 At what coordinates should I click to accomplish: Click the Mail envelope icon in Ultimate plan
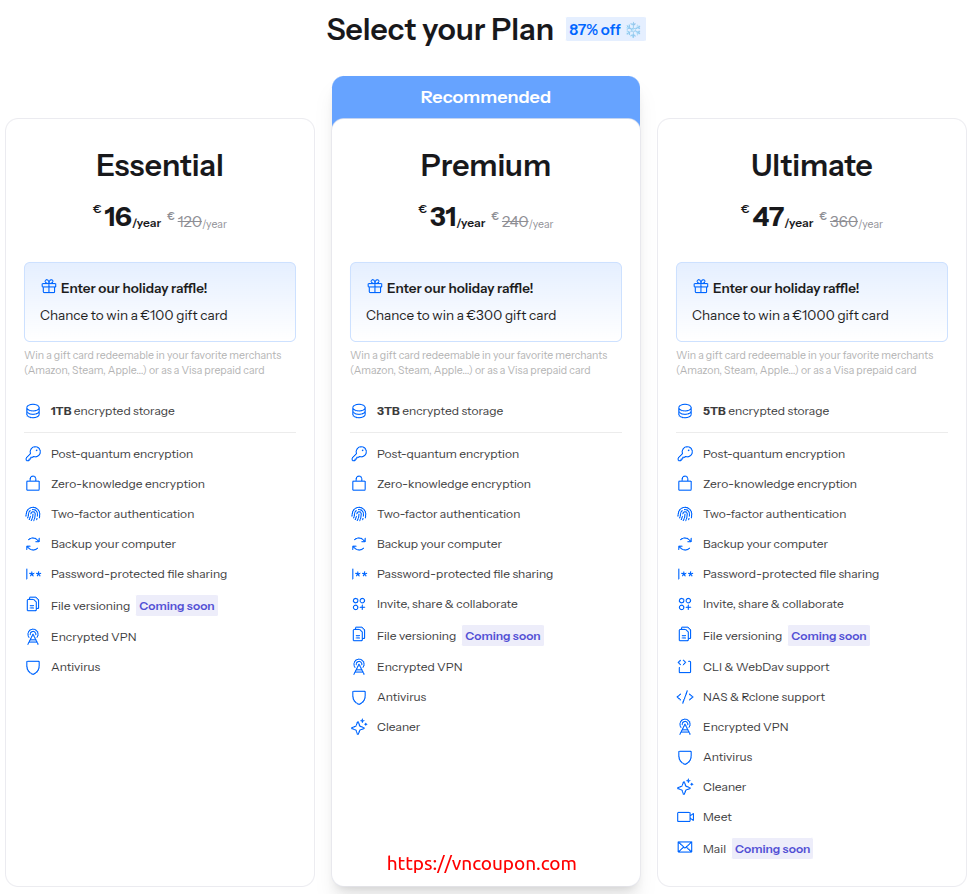click(x=685, y=848)
